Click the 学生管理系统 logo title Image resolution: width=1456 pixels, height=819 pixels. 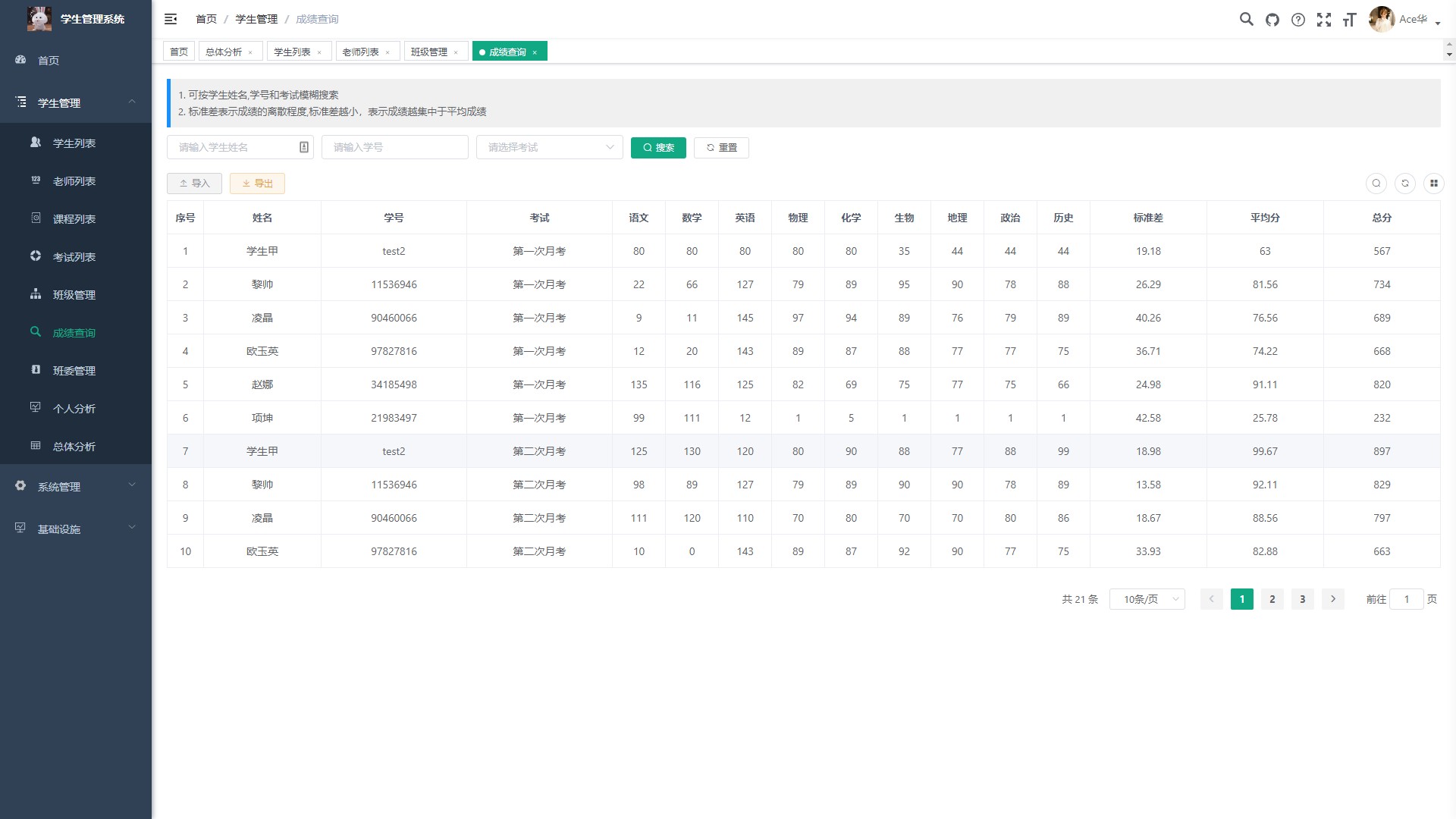93,19
